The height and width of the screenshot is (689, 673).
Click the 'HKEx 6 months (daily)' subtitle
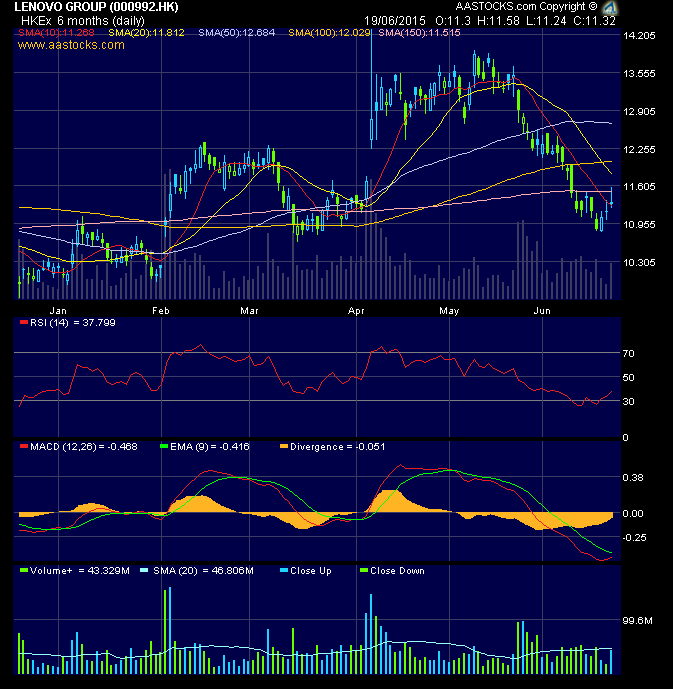point(83,21)
